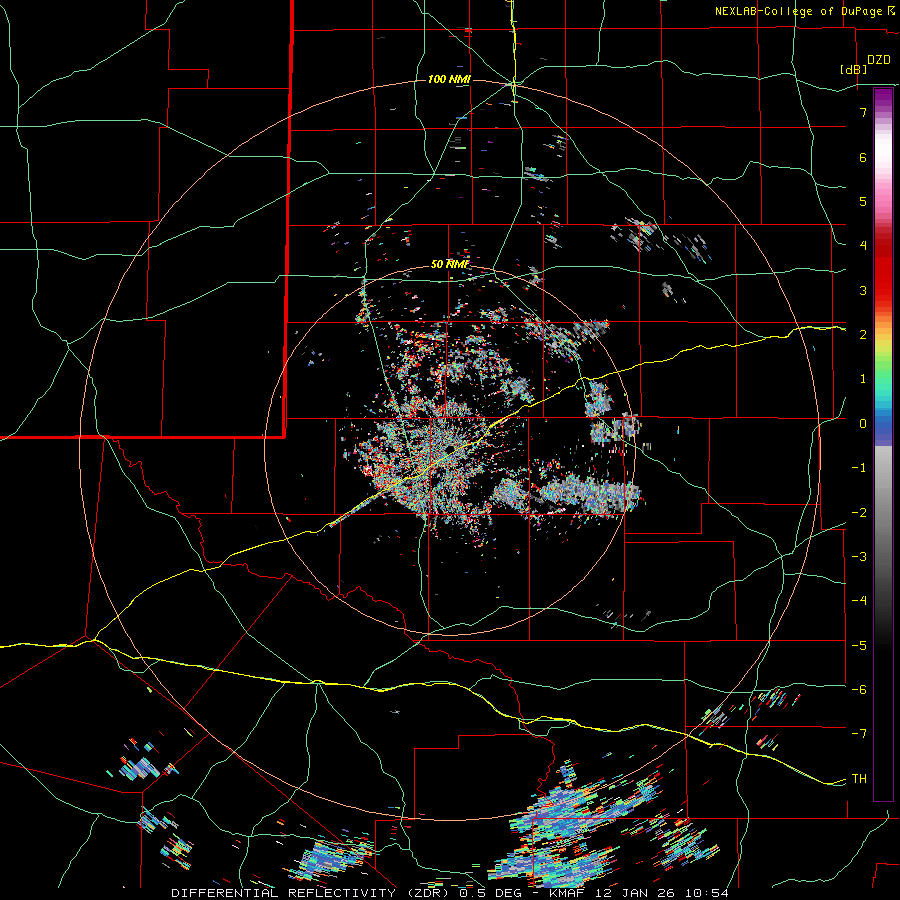Viewport: 900px width, 900px height.
Task: Click the [dB] units label
Action: tap(854, 69)
